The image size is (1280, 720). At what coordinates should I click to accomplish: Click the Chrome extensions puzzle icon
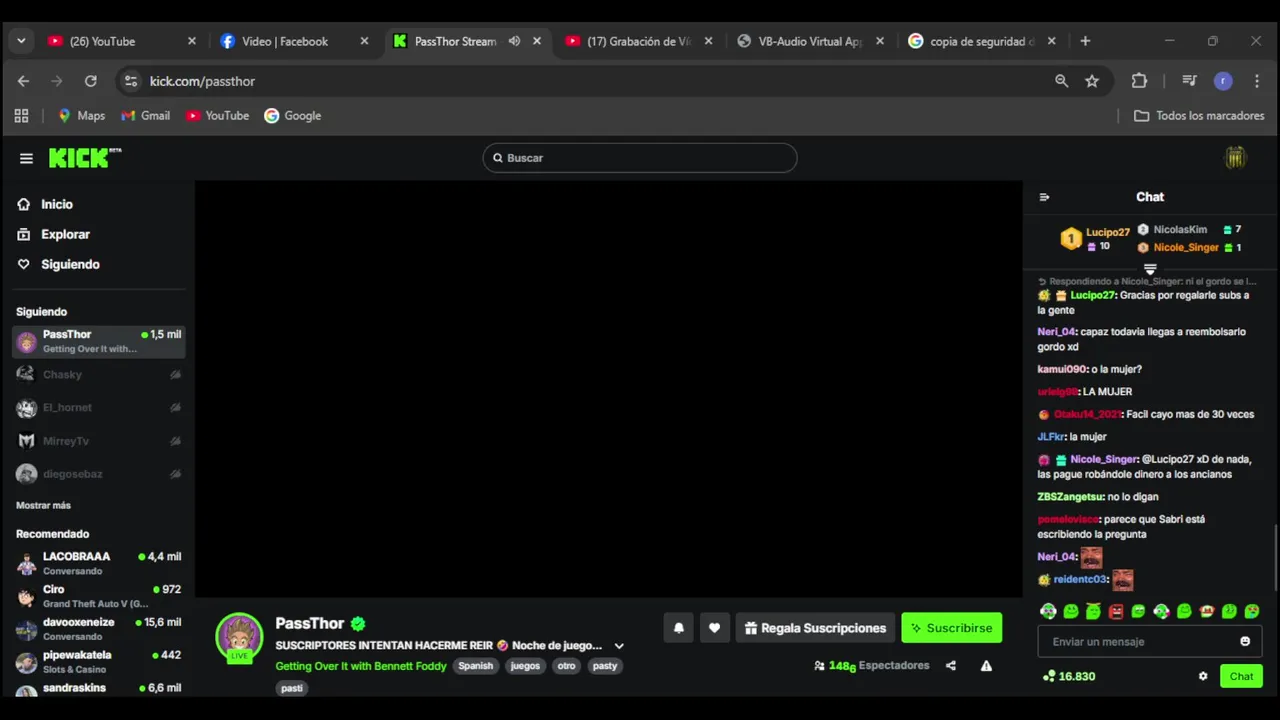1139,81
